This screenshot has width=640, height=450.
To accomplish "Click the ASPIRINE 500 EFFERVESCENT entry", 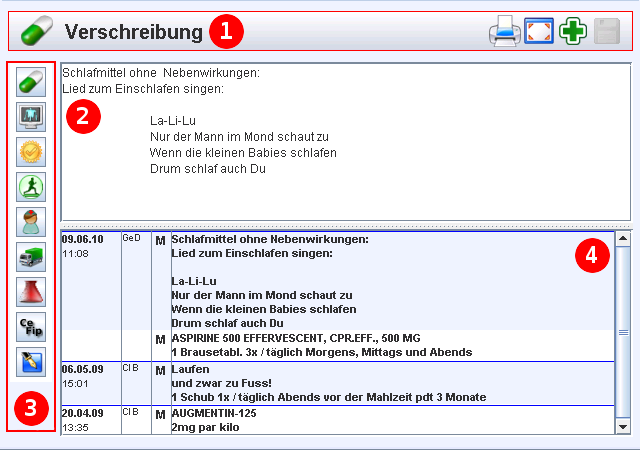I will coord(296,338).
